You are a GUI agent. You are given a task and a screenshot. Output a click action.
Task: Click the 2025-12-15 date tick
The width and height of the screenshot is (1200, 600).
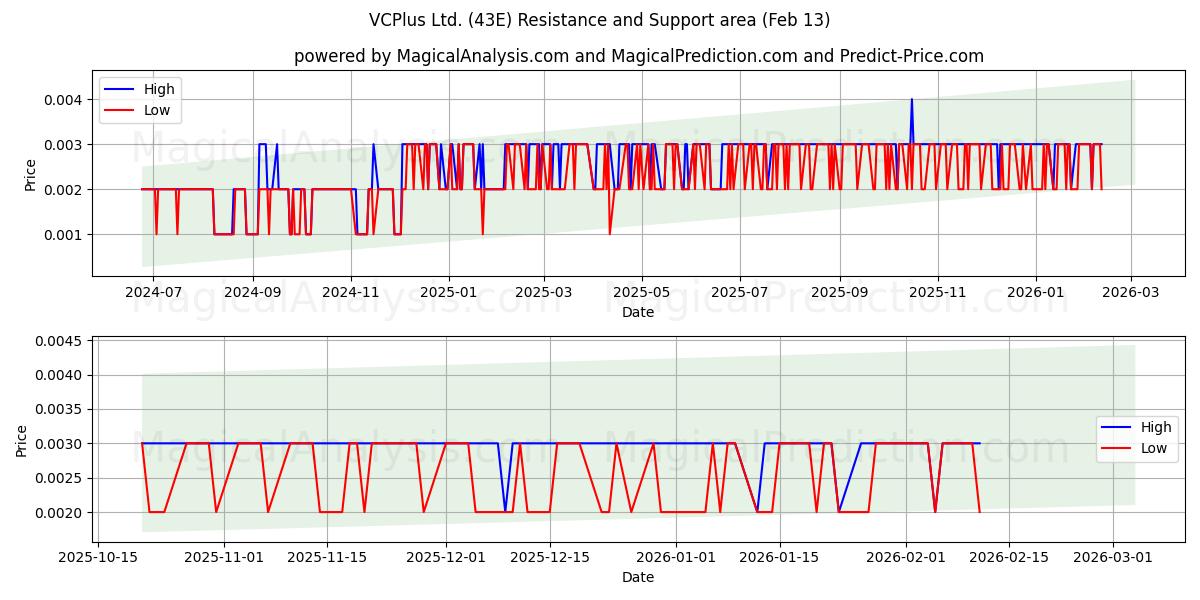pos(550,558)
